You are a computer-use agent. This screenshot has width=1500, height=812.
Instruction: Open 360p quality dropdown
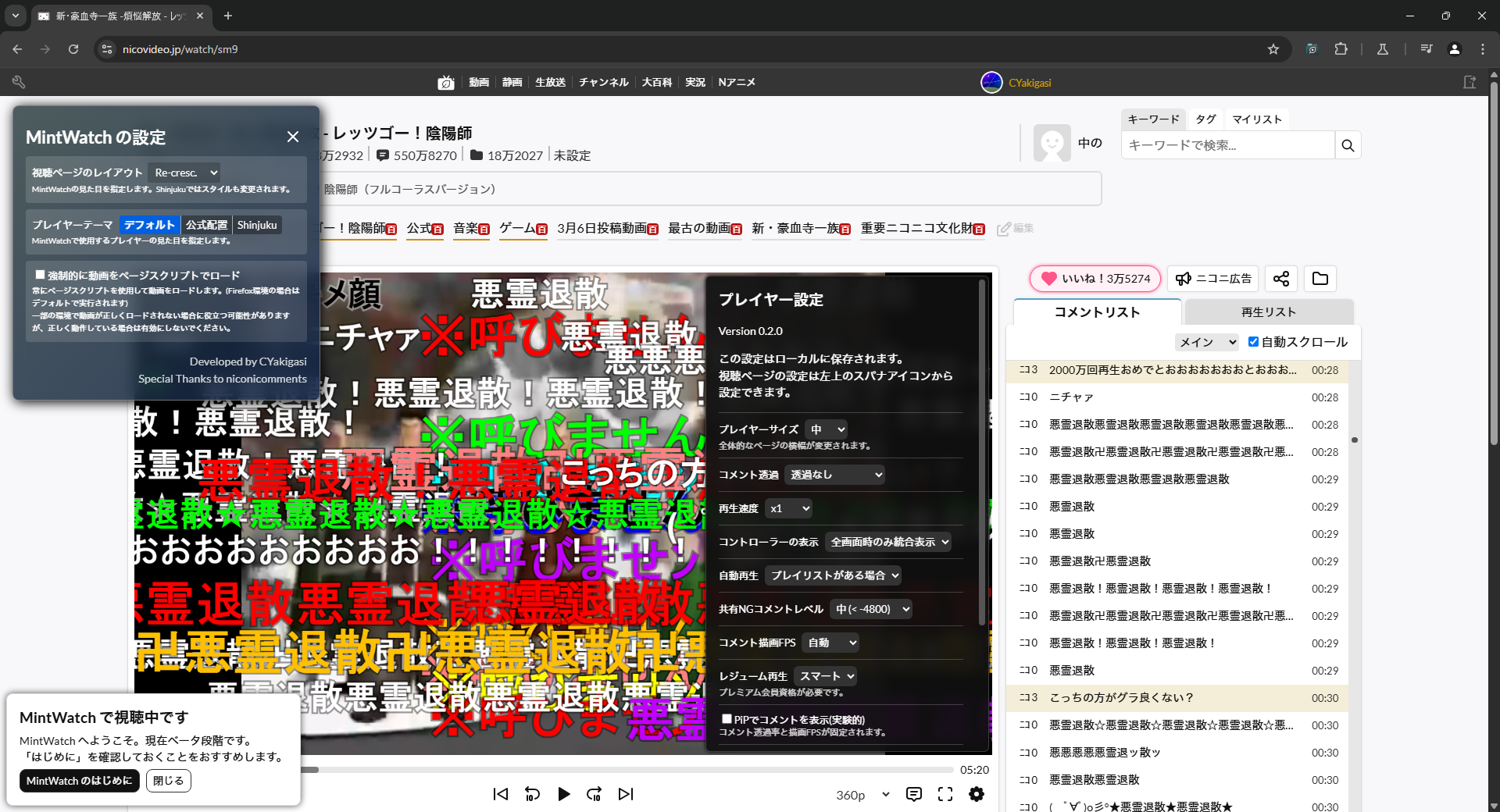862,795
